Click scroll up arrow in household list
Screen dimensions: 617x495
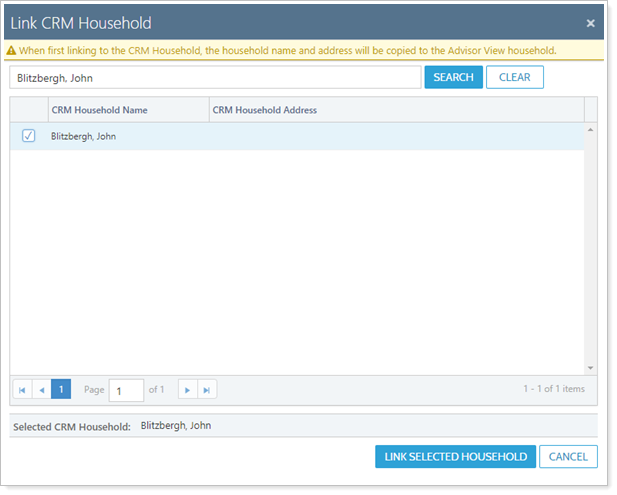click(x=590, y=130)
